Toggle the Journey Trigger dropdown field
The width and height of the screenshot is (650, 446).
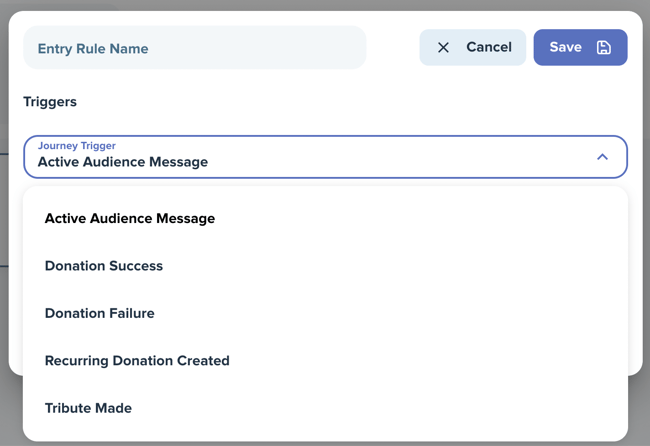[x=325, y=157]
